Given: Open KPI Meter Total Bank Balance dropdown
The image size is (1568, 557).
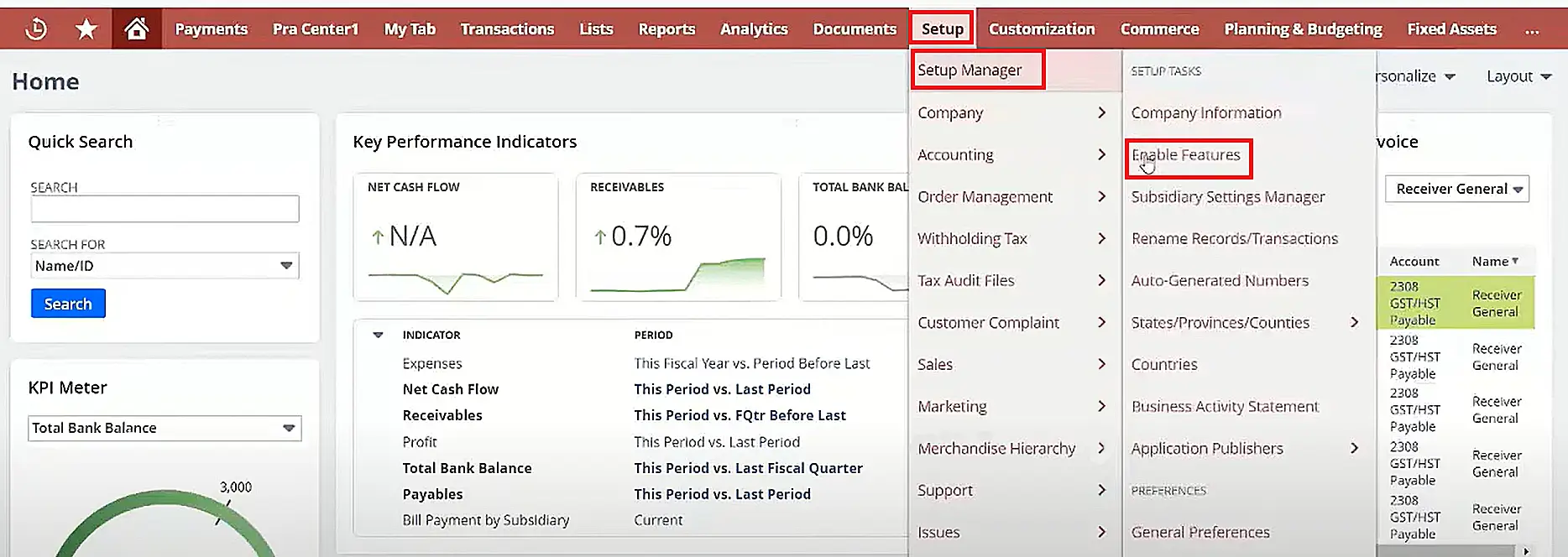Looking at the screenshot, I should (x=165, y=428).
